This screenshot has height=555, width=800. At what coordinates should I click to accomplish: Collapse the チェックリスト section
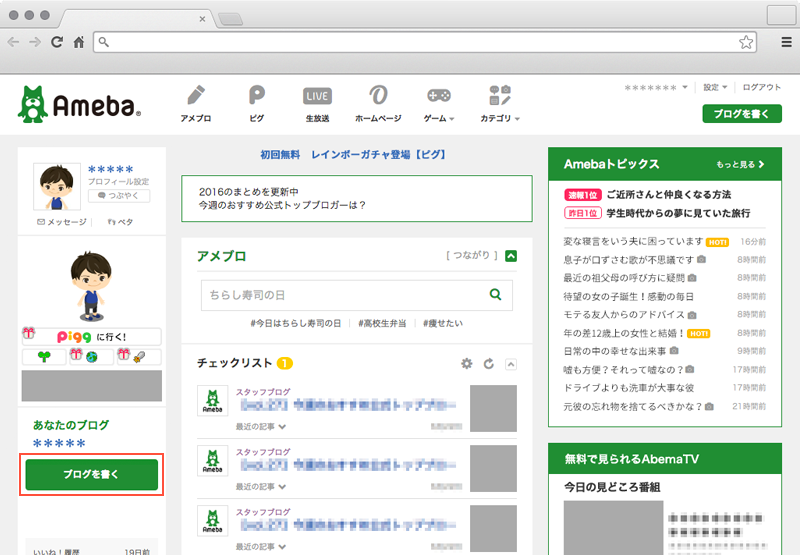(511, 364)
